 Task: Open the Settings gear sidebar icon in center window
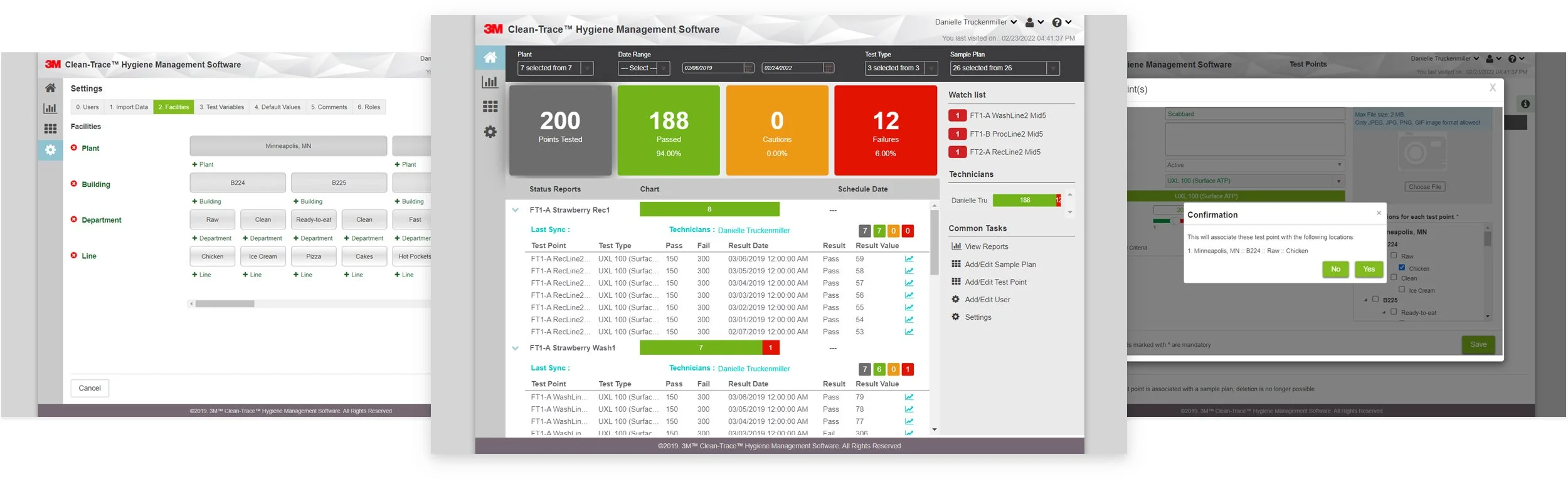click(x=490, y=132)
